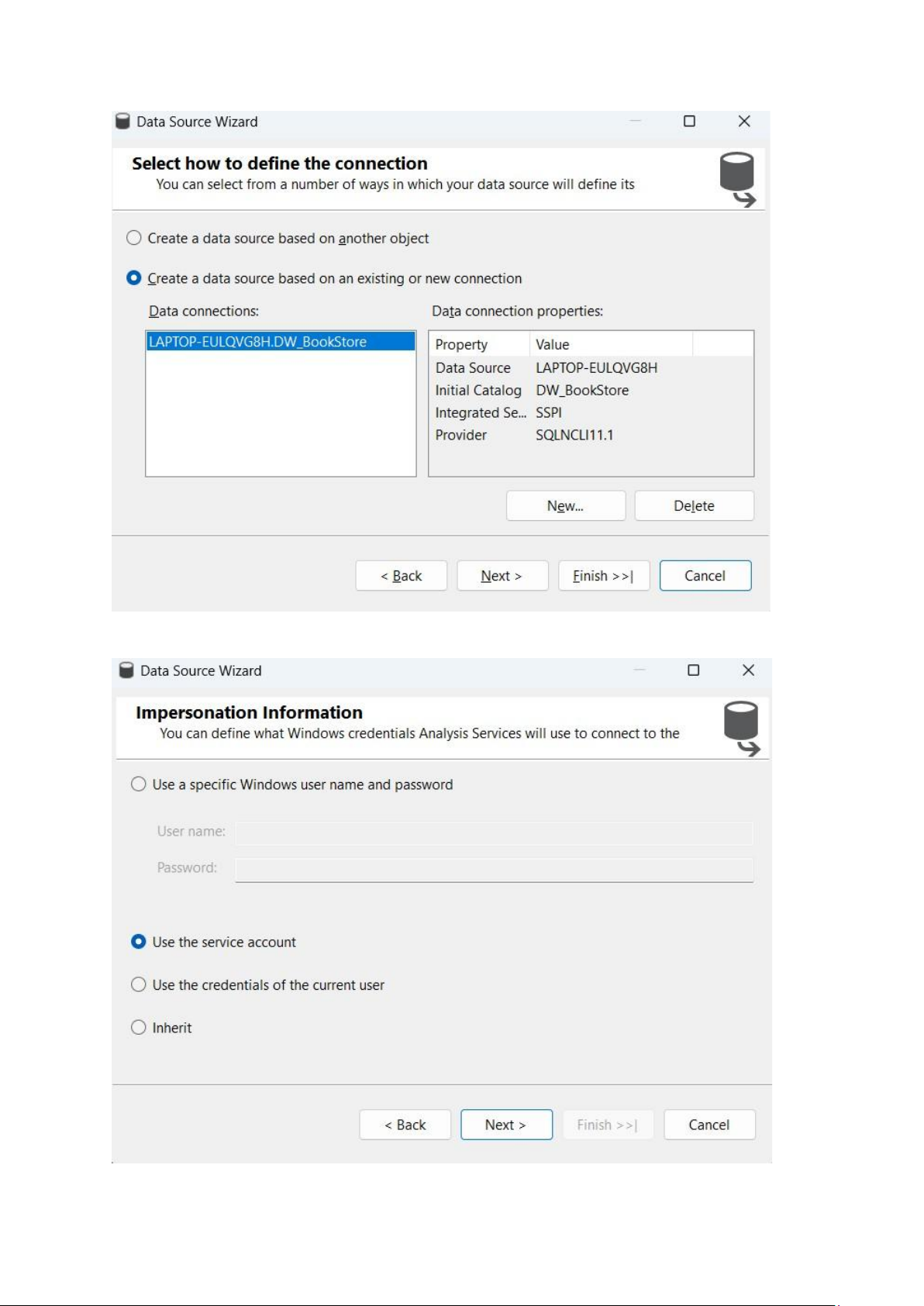
Task: Click Next in the connection wizard dialog
Action: pos(502,576)
